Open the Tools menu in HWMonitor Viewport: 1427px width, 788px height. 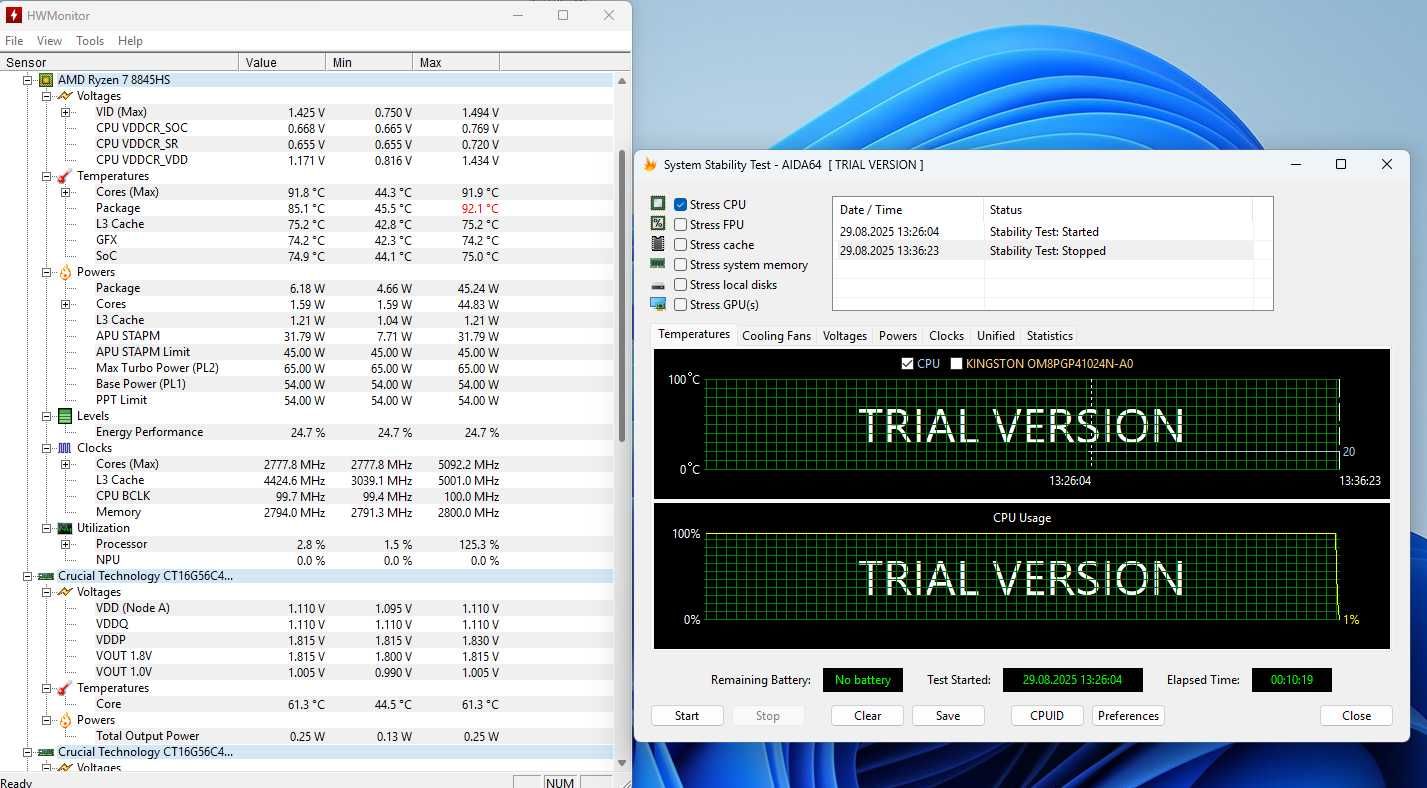pos(90,41)
